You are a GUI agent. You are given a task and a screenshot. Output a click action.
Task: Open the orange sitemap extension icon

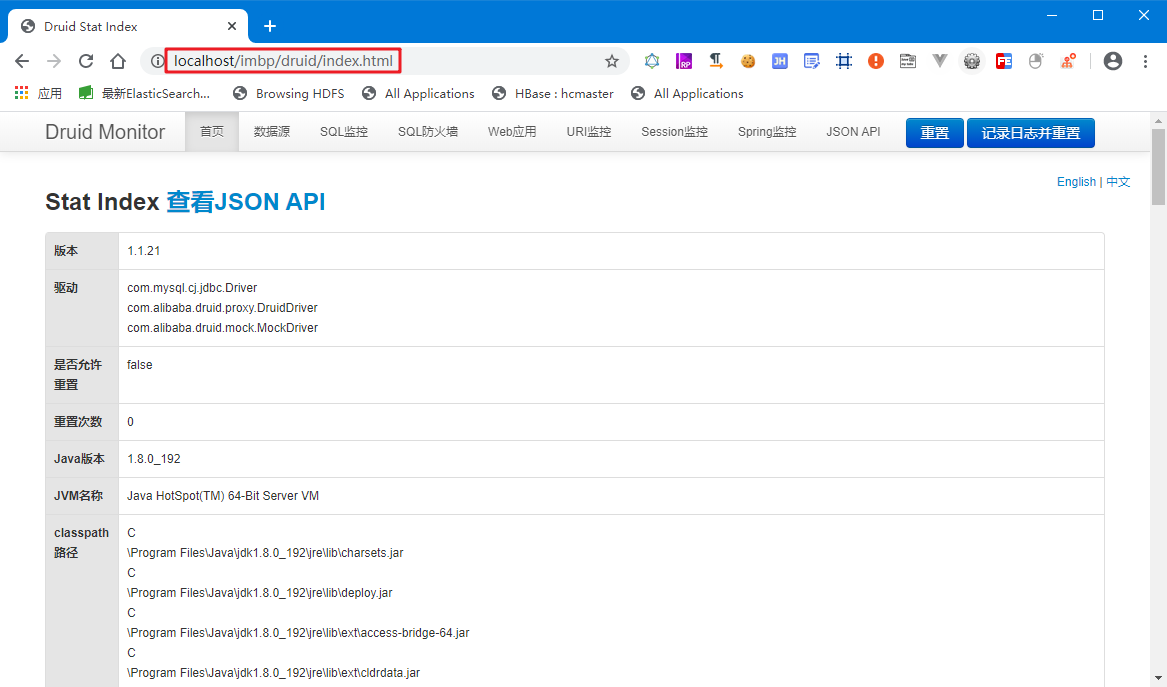[1068, 61]
